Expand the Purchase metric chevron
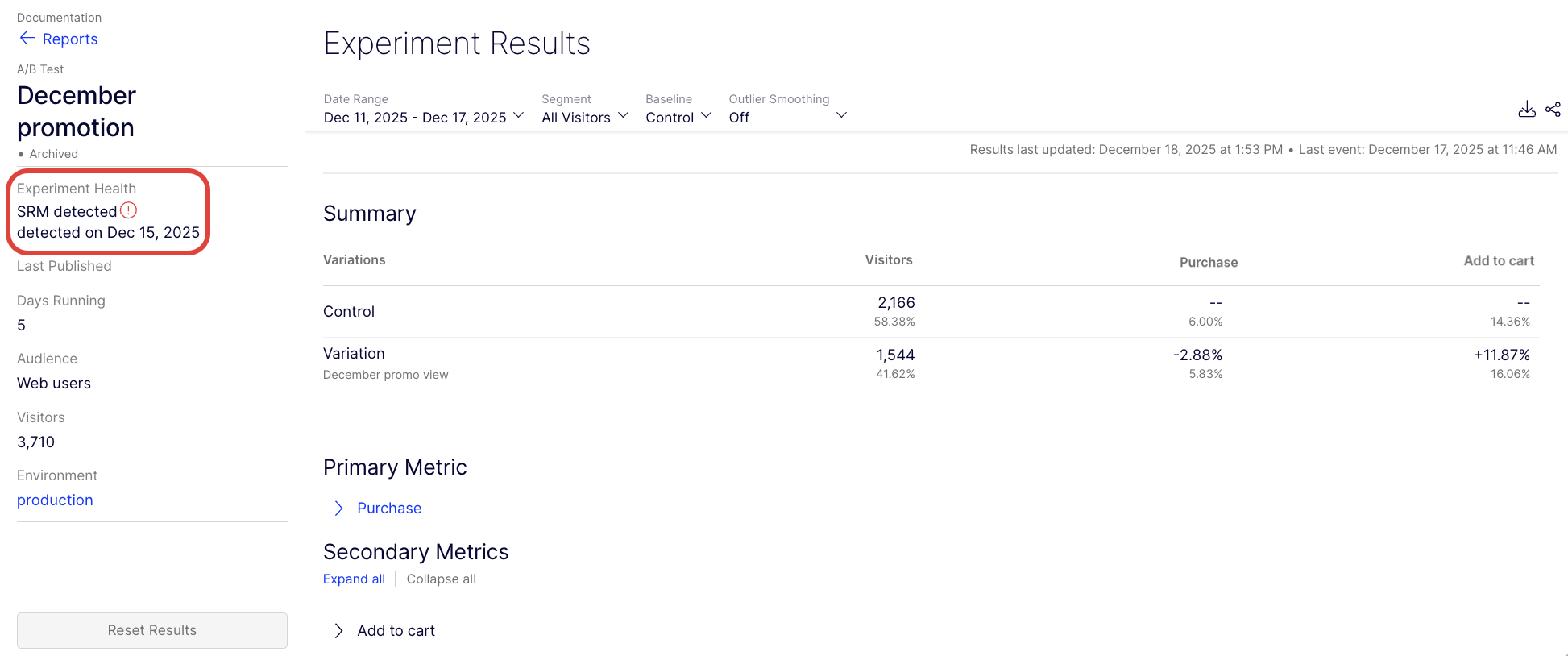This screenshot has width=1568, height=656. click(339, 509)
